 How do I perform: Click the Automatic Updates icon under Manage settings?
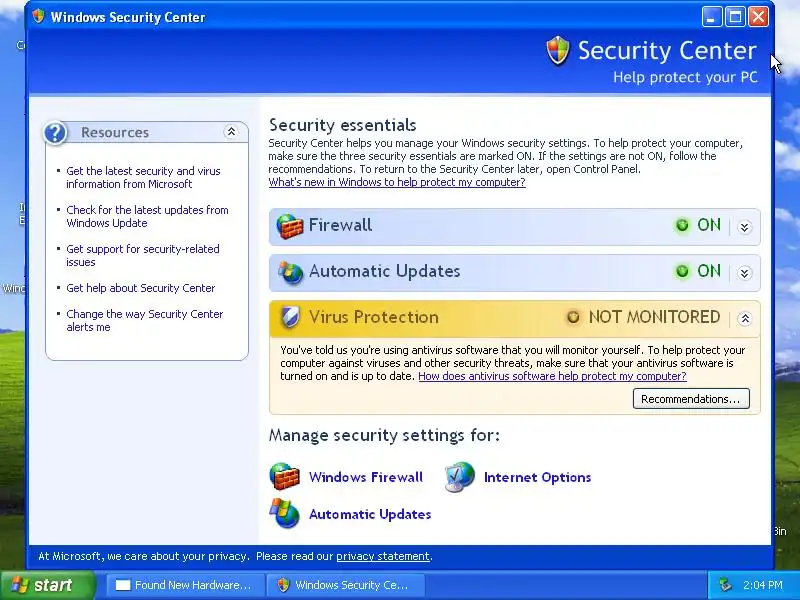pos(284,513)
